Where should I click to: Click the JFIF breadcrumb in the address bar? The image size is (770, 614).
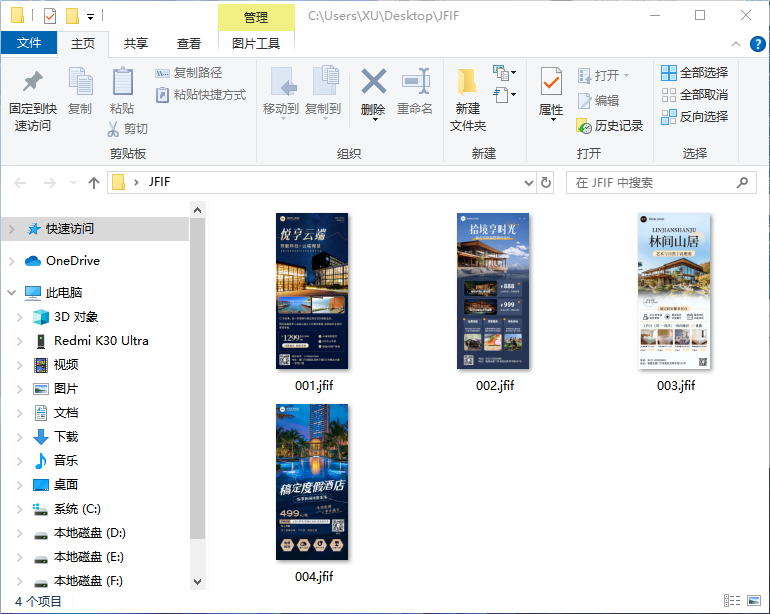(x=160, y=182)
